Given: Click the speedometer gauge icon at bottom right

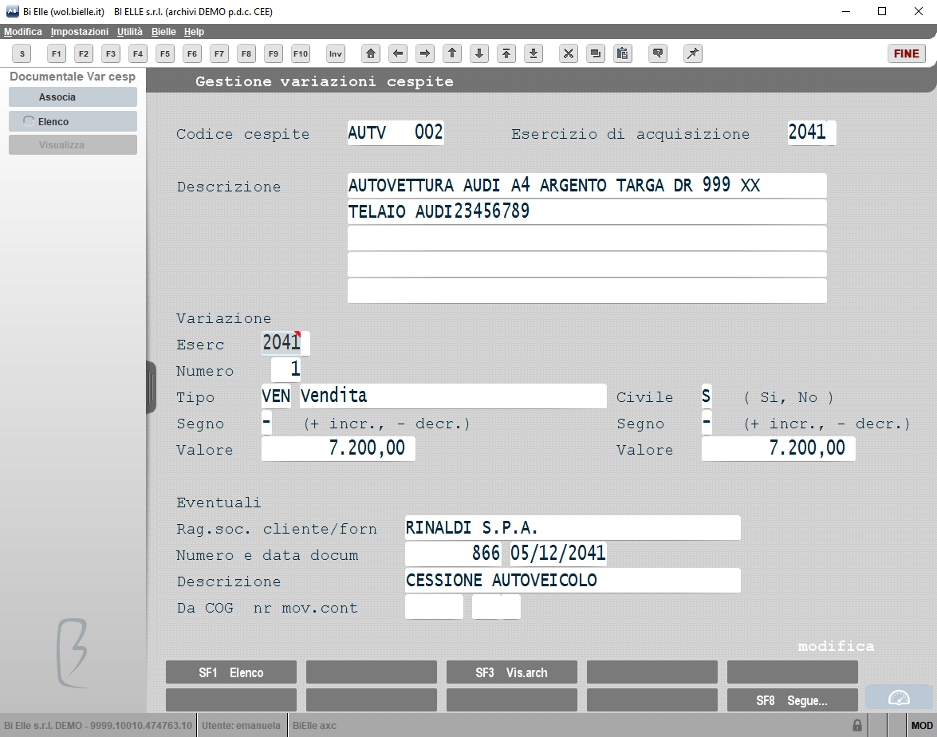Looking at the screenshot, I should pos(899,698).
